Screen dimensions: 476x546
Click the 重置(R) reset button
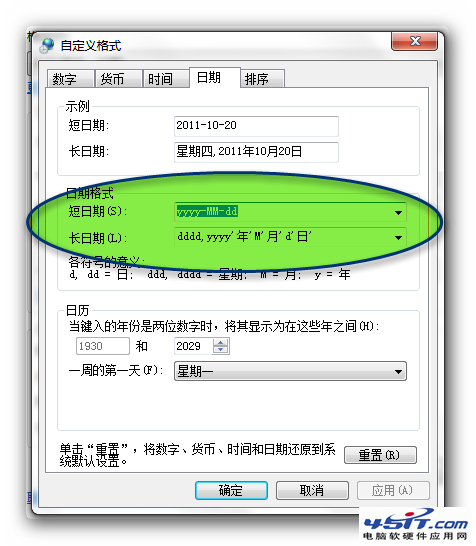coord(380,455)
